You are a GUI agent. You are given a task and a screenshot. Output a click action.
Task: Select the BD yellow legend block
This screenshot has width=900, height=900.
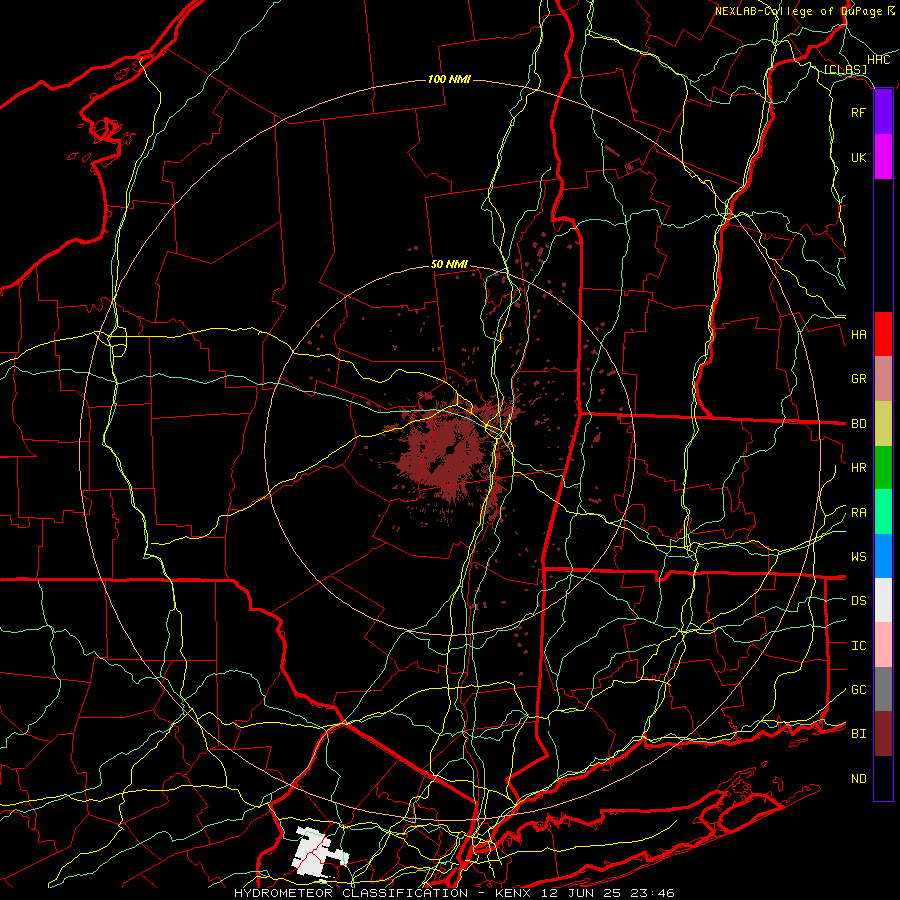pyautogui.click(x=883, y=424)
